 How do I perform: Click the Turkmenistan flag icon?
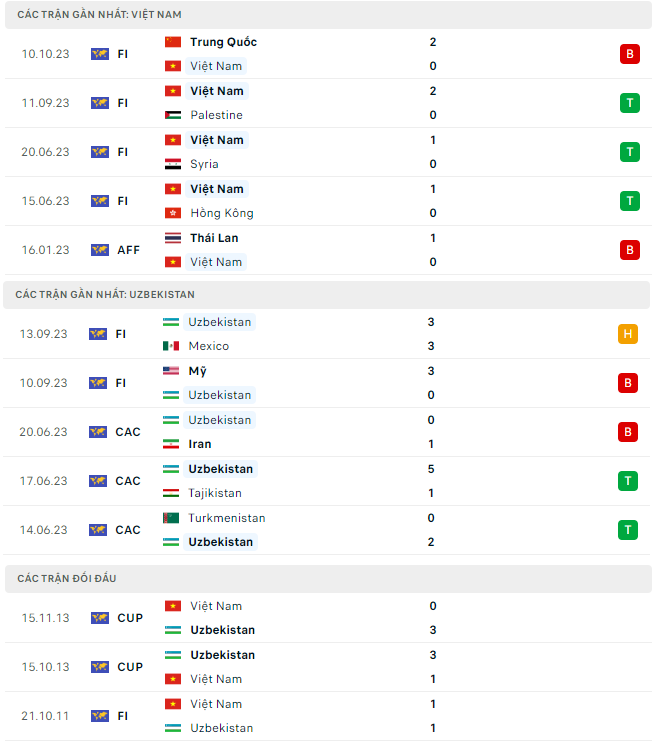tap(171, 518)
